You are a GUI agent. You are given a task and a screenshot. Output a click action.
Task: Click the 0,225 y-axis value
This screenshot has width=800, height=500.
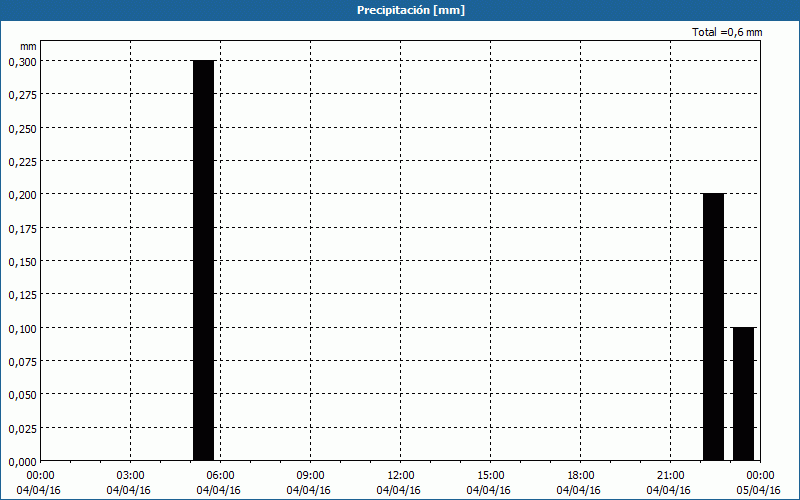[x=22, y=162]
